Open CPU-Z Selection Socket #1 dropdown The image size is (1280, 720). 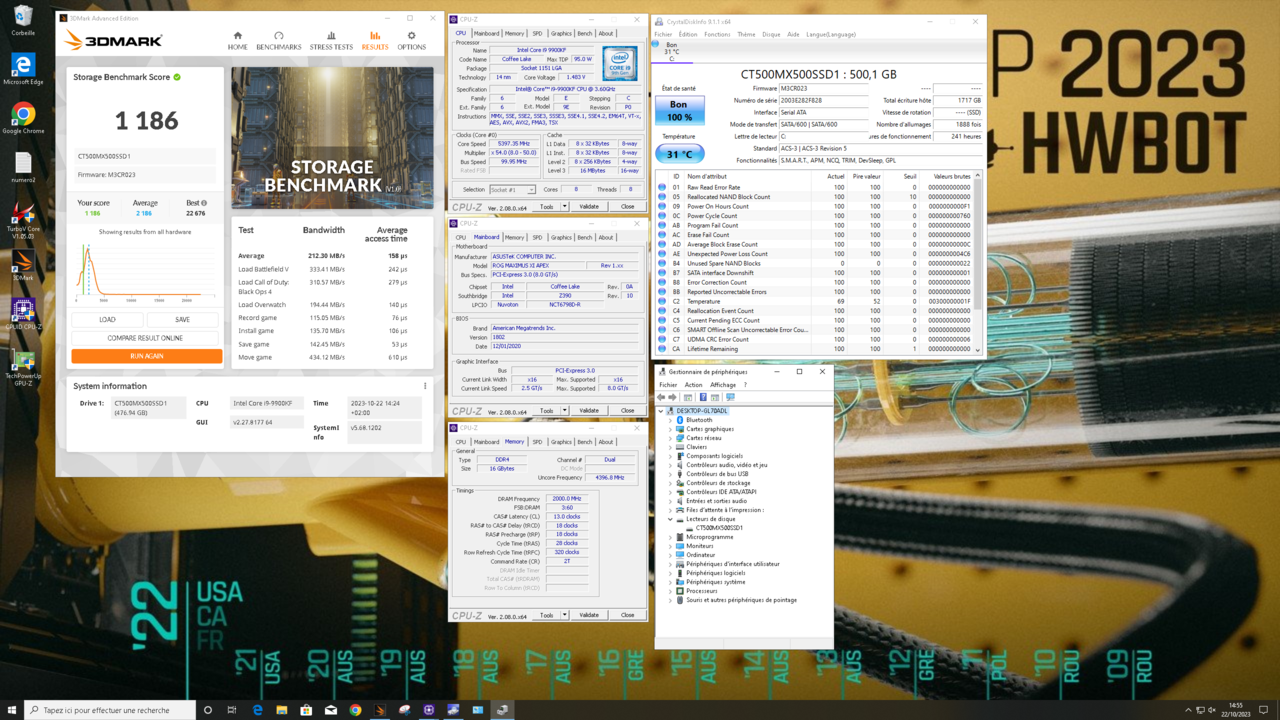(512, 189)
